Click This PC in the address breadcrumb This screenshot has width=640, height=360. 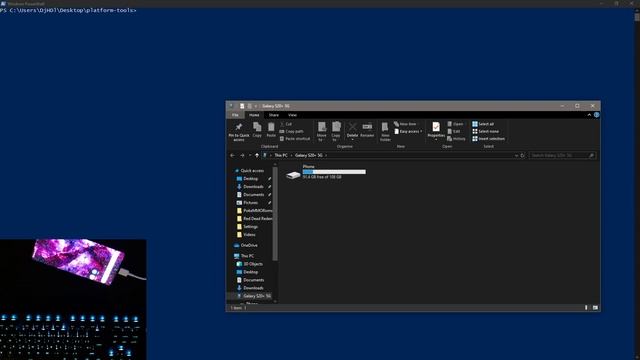point(281,156)
